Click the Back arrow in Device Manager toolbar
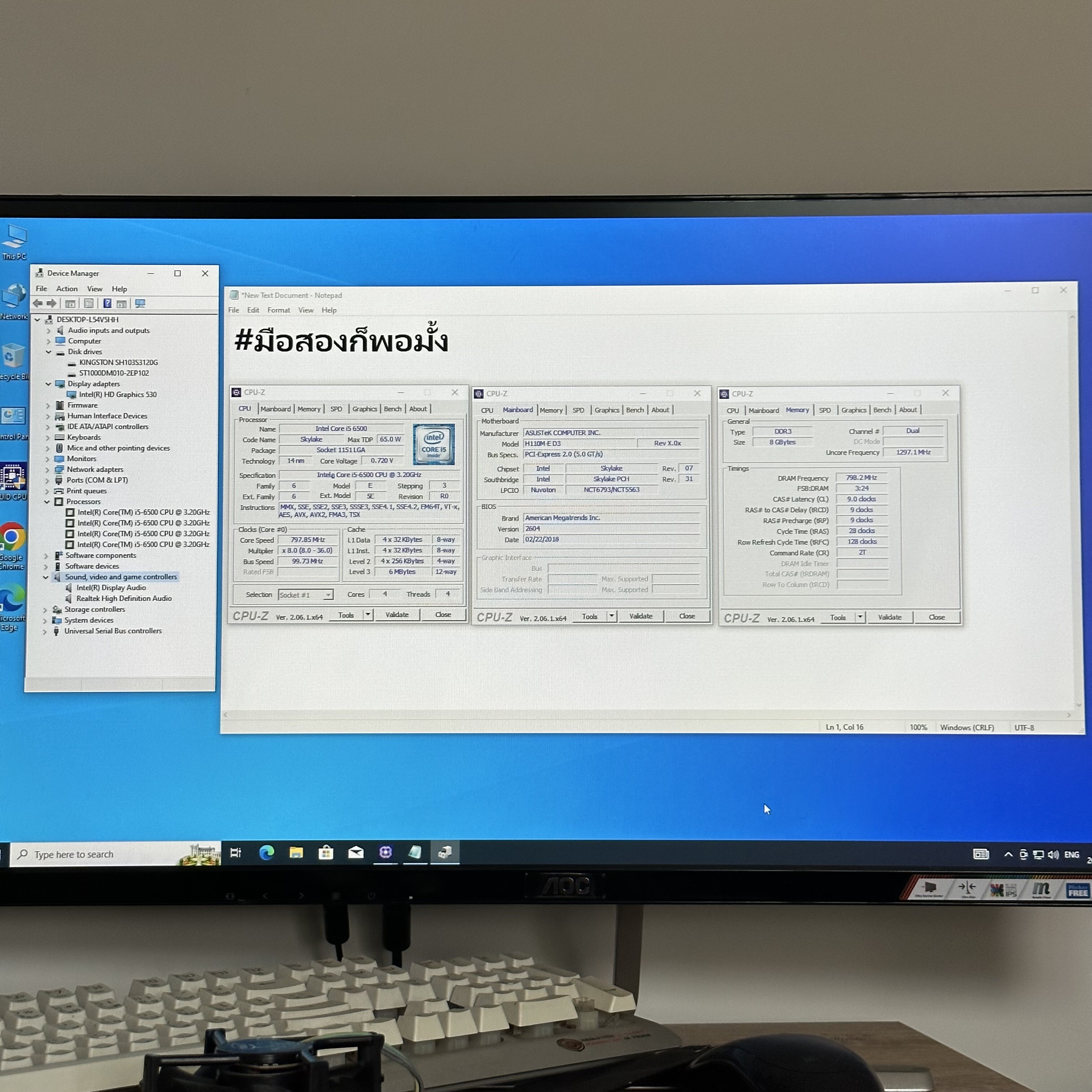Image resolution: width=1092 pixels, height=1092 pixels. point(38,304)
